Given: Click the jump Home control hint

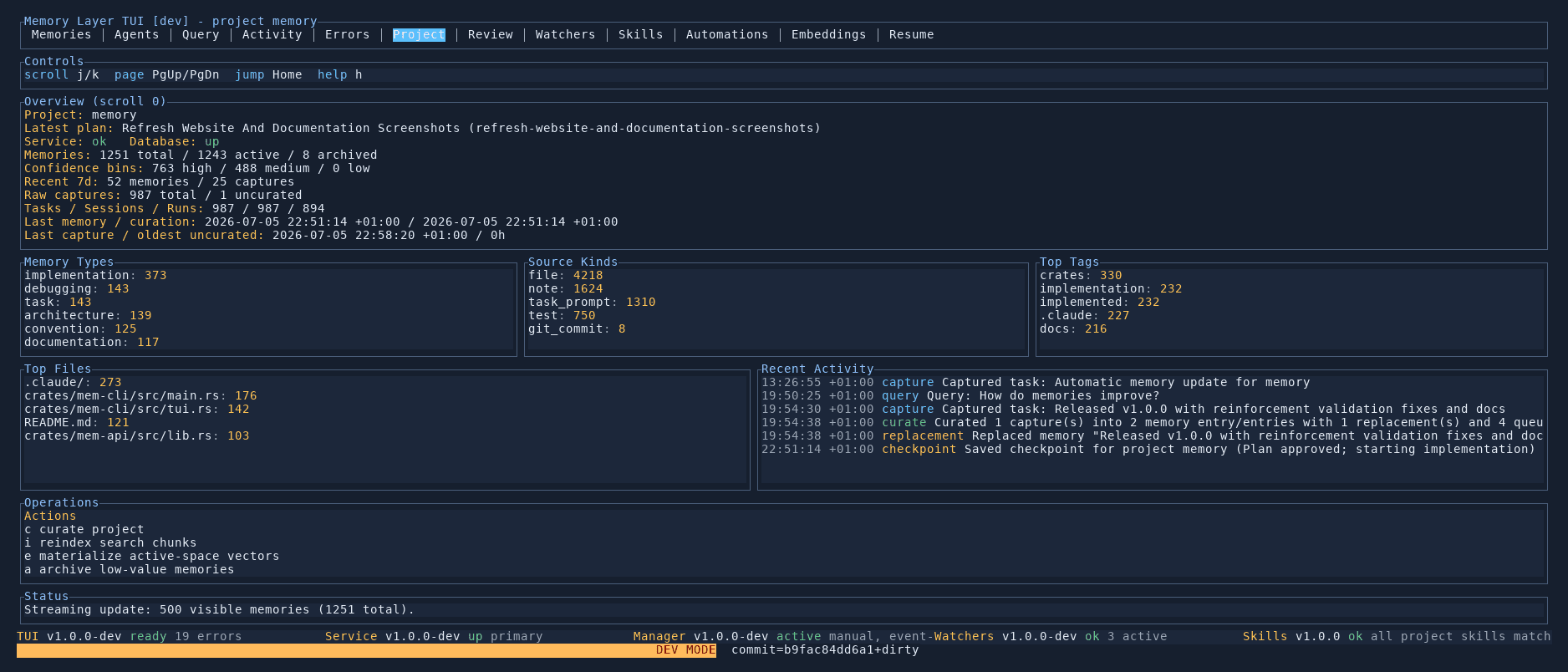Looking at the screenshot, I should click(268, 74).
